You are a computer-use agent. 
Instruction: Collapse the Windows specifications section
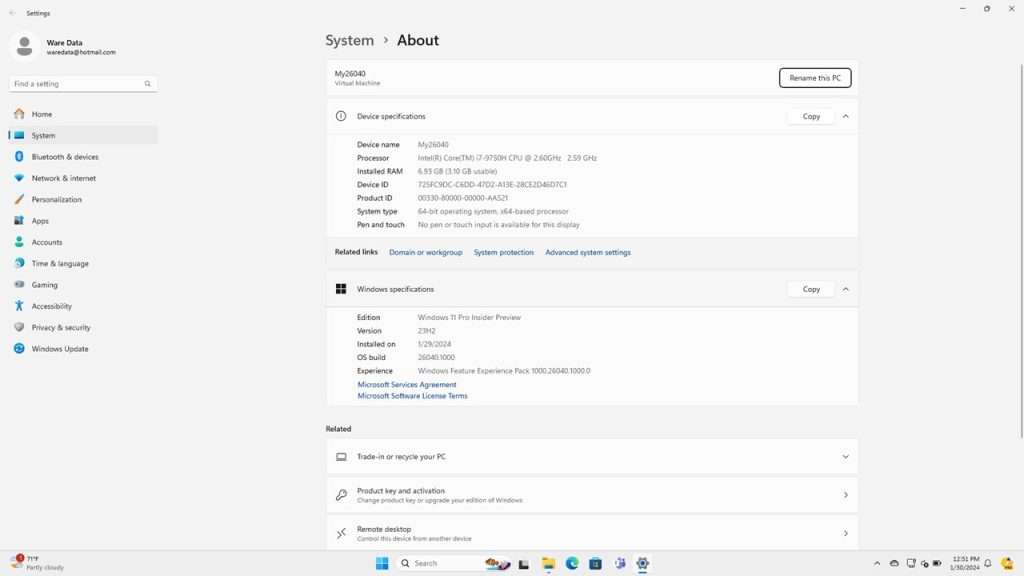tap(846, 289)
